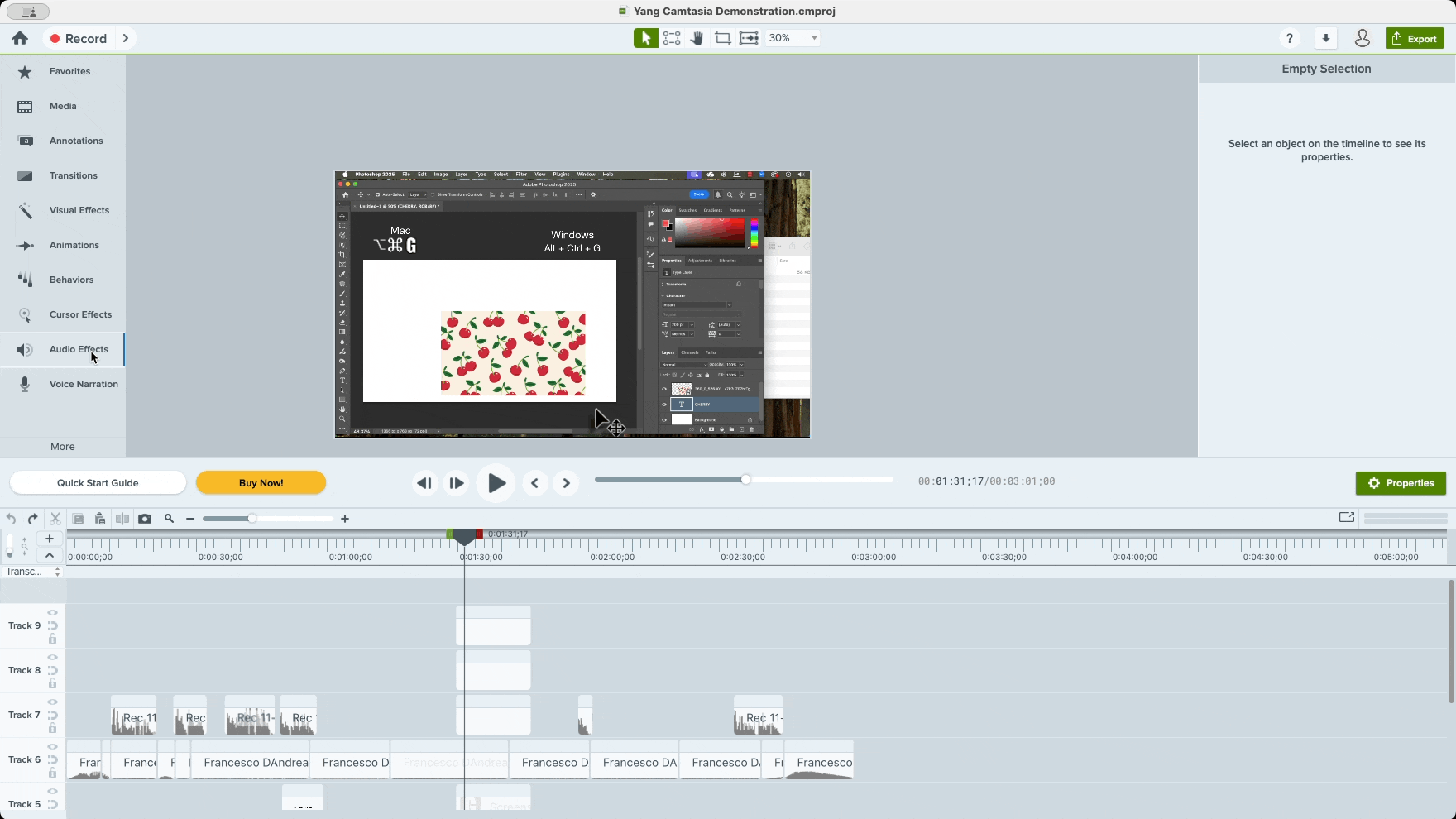Click the Export button

1414,38
